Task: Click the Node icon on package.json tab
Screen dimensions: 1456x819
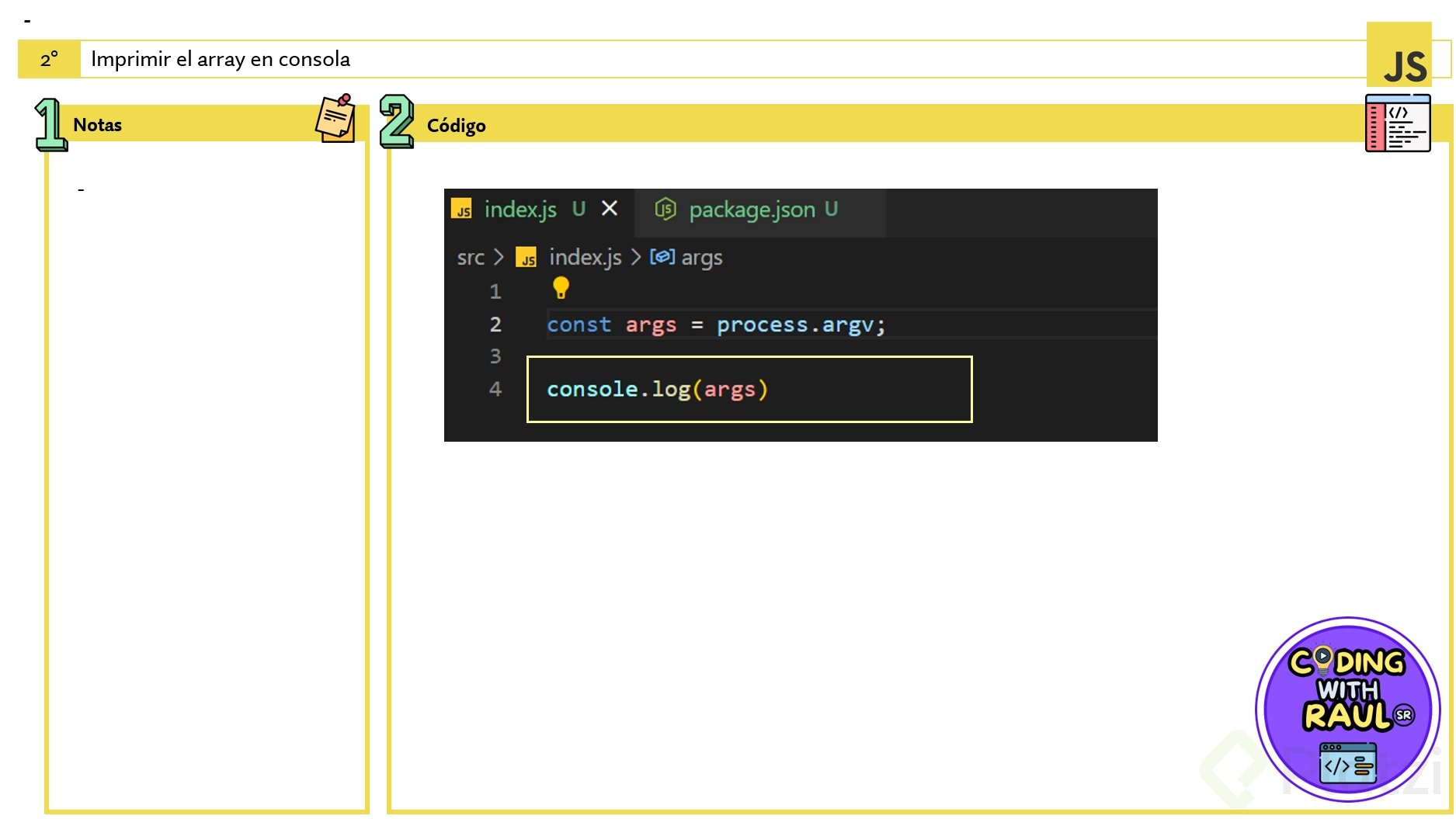Action: coord(665,209)
